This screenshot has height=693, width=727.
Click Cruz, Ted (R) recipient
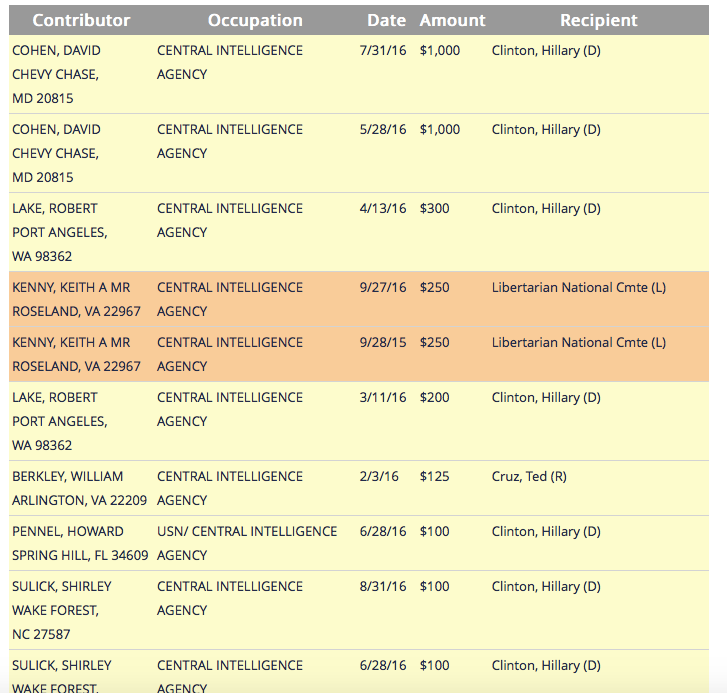(529, 477)
